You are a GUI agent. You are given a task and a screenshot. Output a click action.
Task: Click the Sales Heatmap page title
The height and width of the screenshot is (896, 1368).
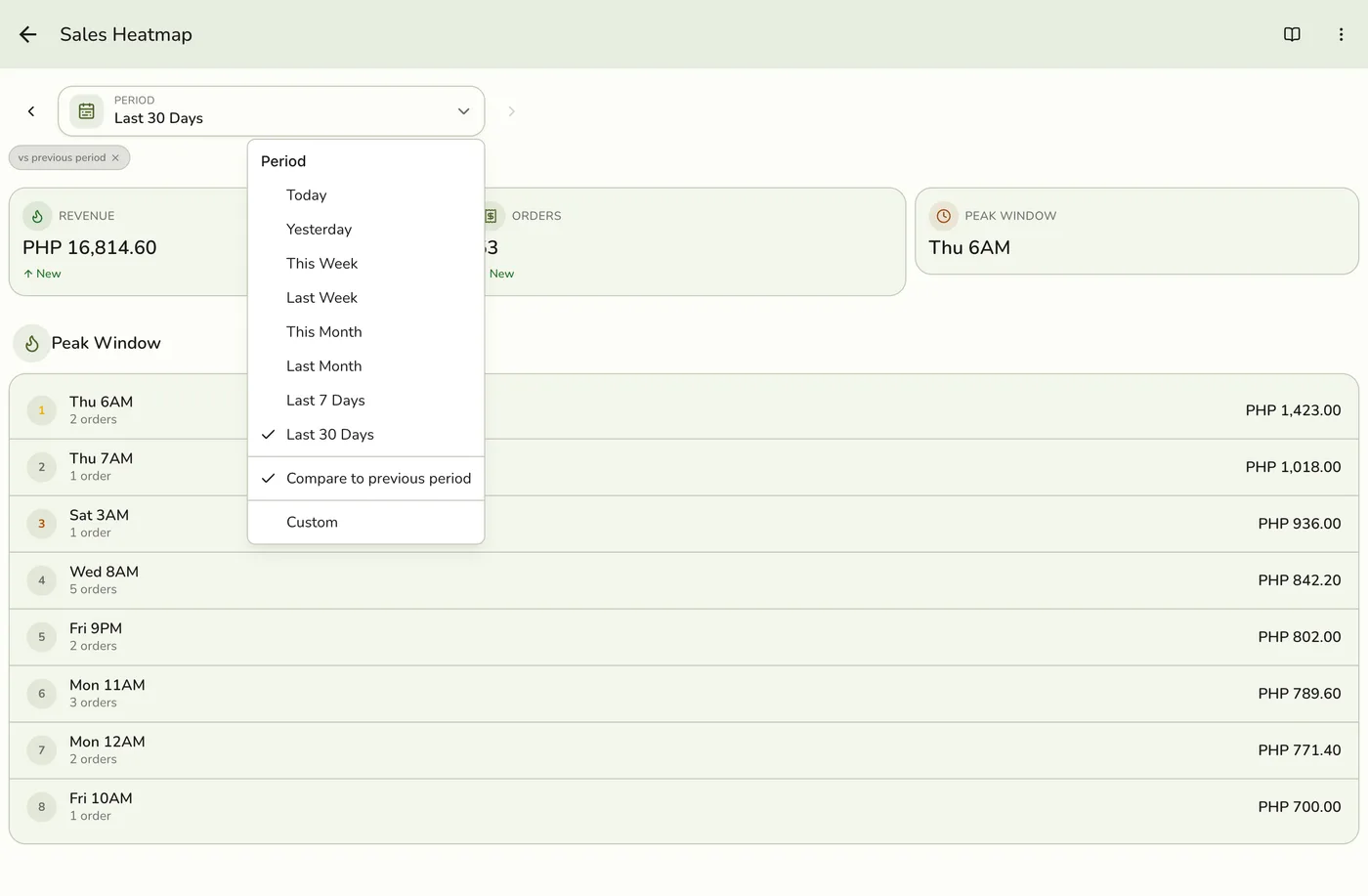point(126,34)
